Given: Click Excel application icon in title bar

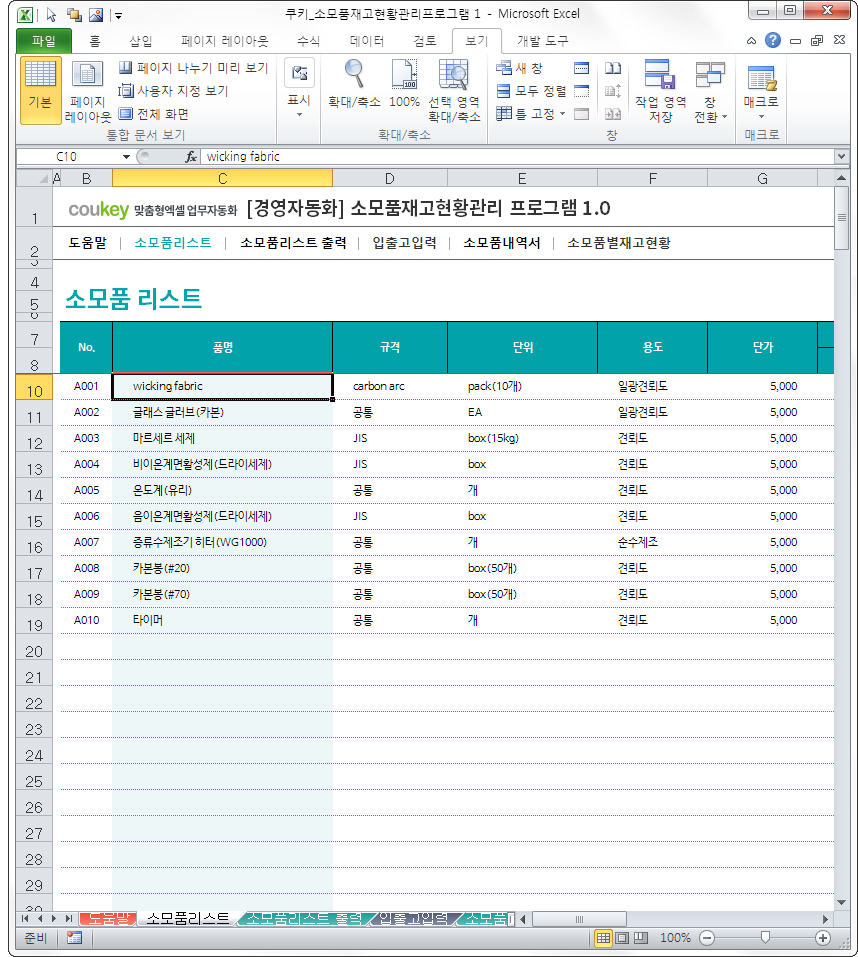Looking at the screenshot, I should tap(25, 15).
